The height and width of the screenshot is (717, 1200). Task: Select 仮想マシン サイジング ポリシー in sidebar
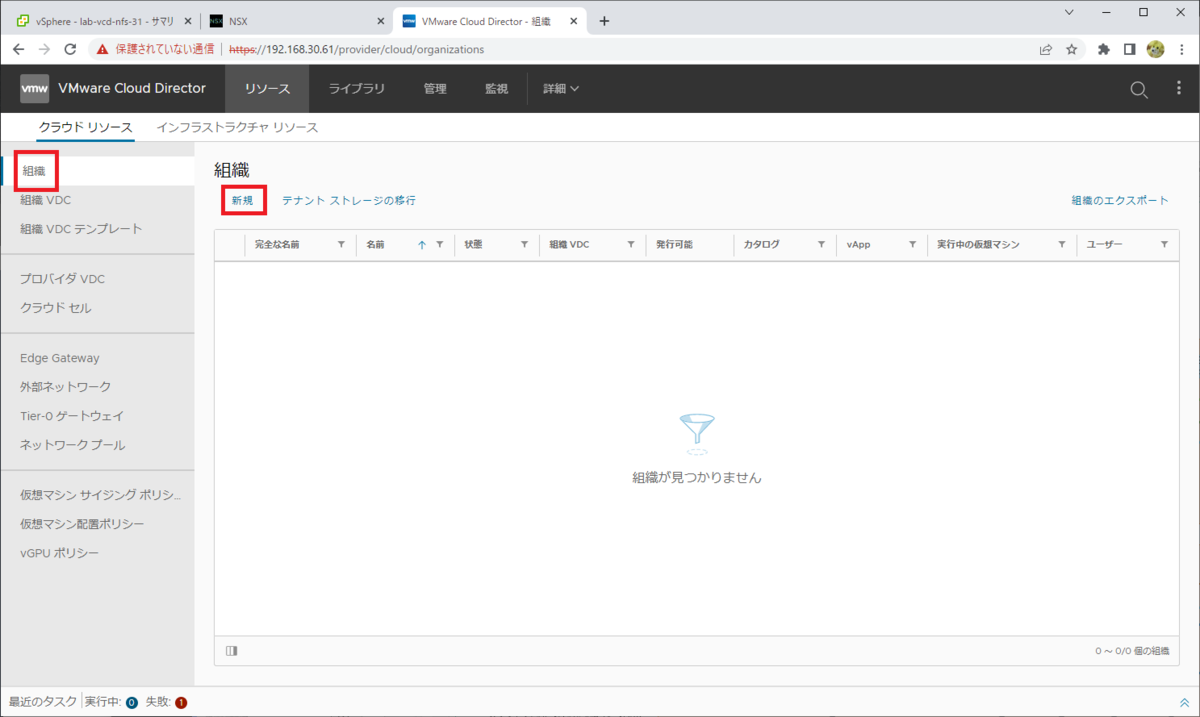click(98, 495)
